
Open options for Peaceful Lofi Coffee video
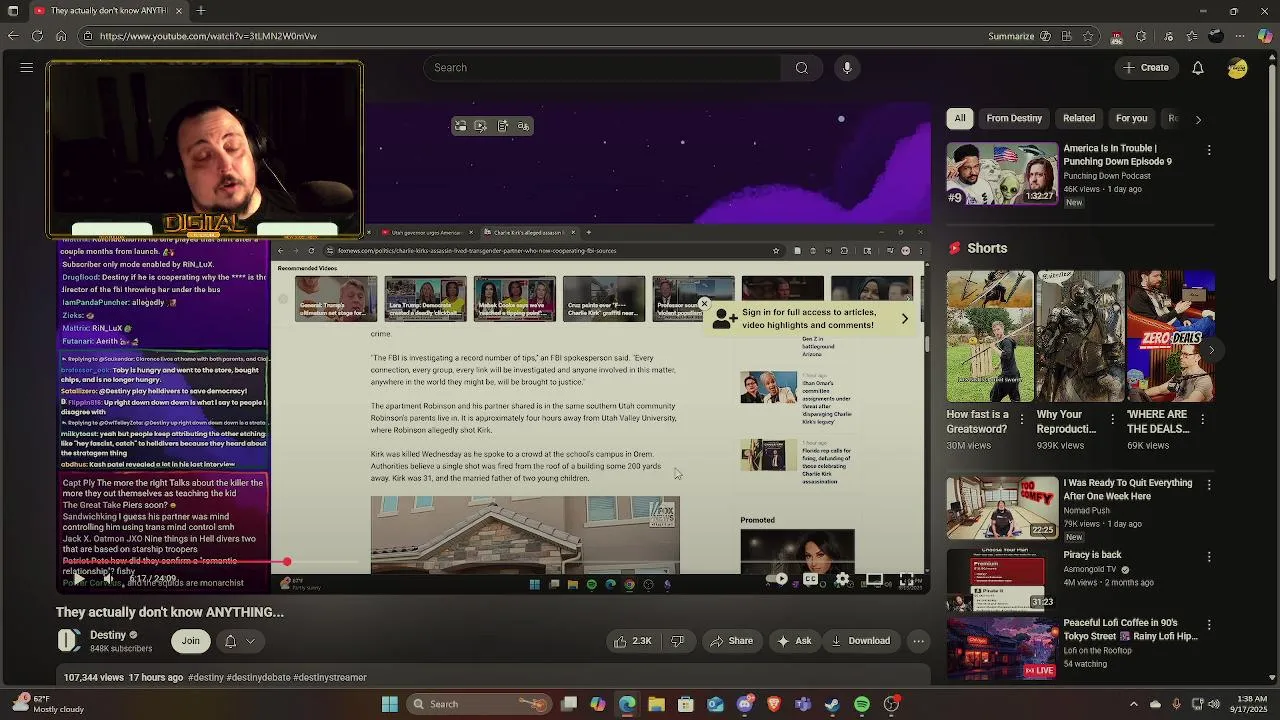coord(1209,625)
